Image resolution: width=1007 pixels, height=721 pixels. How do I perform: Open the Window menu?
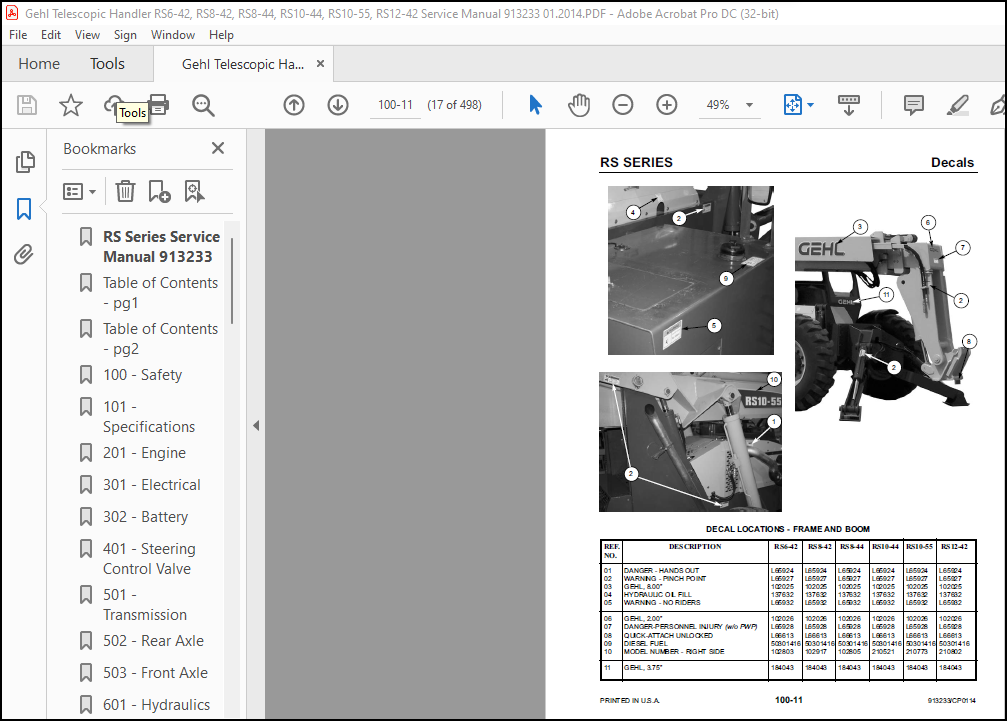point(173,35)
